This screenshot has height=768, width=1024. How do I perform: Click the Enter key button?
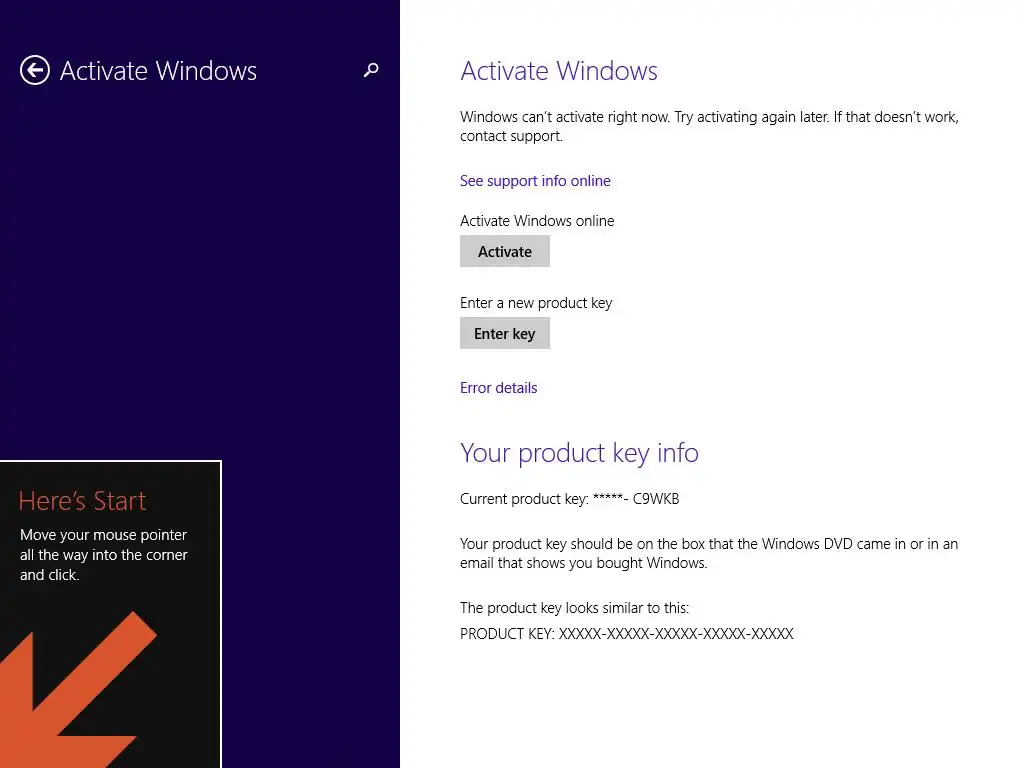pyautogui.click(x=505, y=334)
